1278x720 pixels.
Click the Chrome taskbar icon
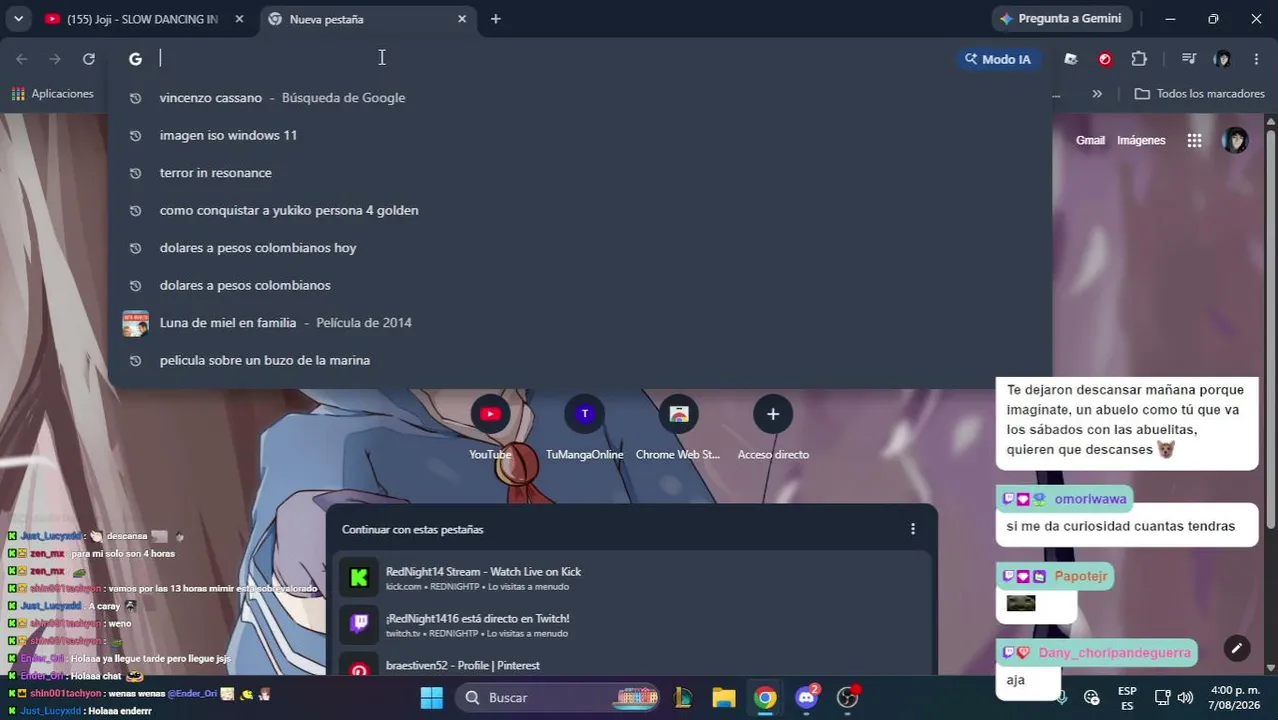765,698
